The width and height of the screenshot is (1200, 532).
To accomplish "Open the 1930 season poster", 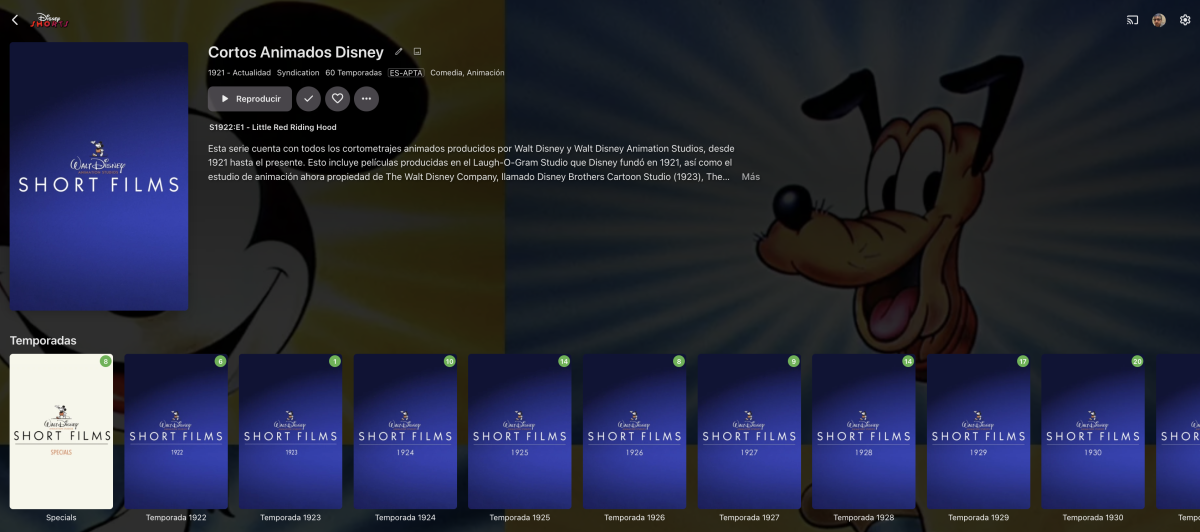I will point(1093,431).
